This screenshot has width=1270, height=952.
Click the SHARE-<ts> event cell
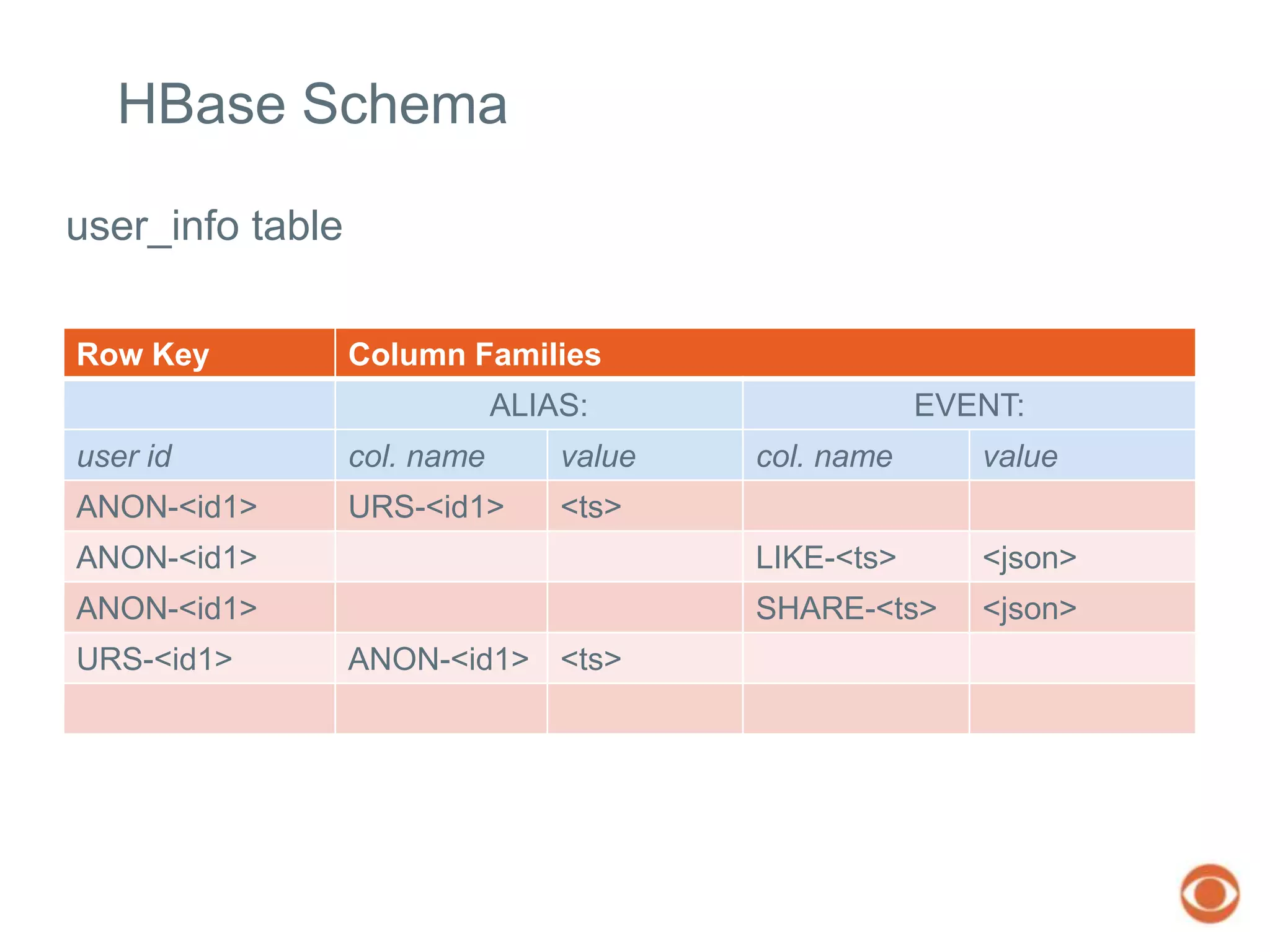[856, 609]
